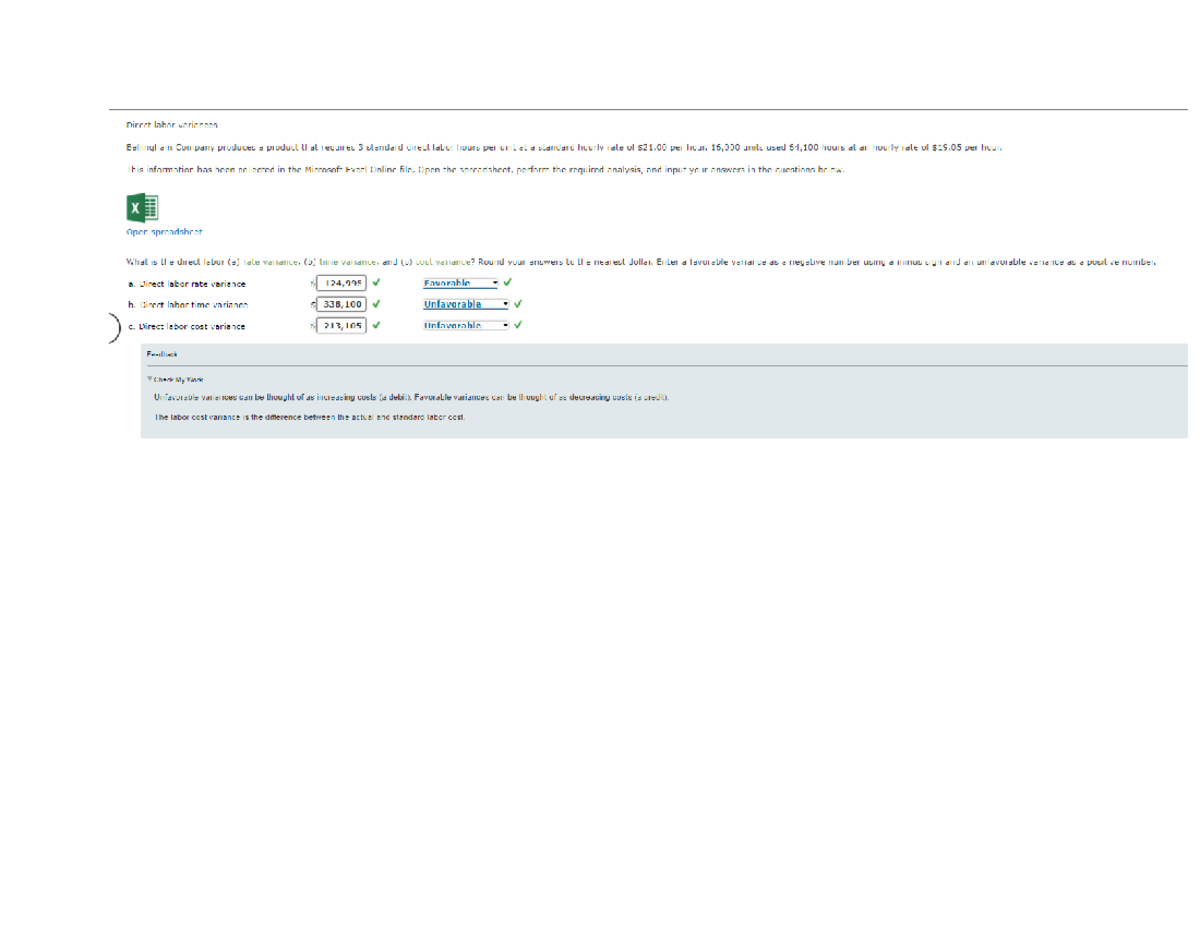The height and width of the screenshot is (927, 1200).
Task: Click the green checkmark beside cost variance amount
Action: coord(374,324)
